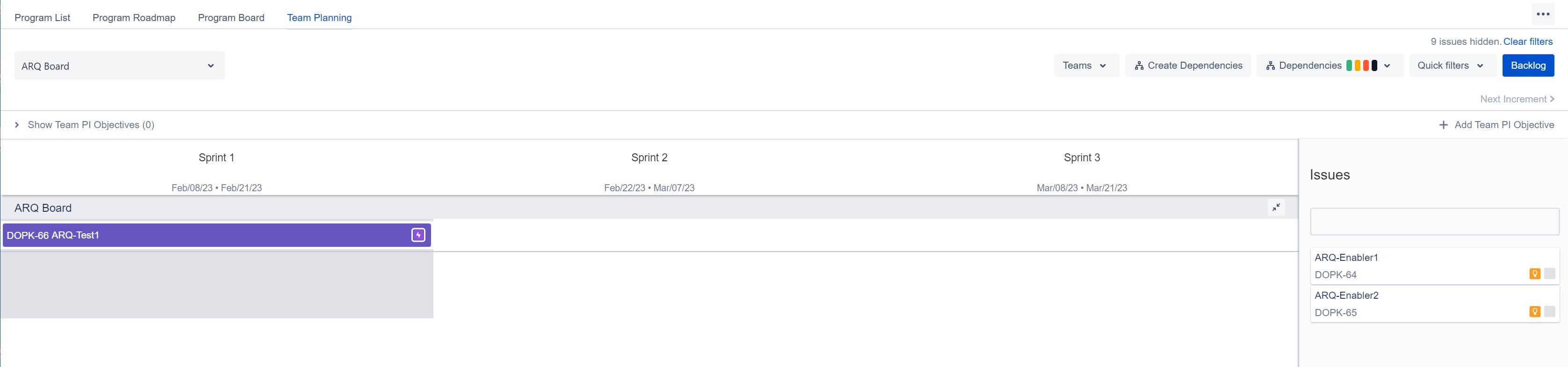Go to the Program List tab
The height and width of the screenshot is (367, 1568).
tap(42, 18)
